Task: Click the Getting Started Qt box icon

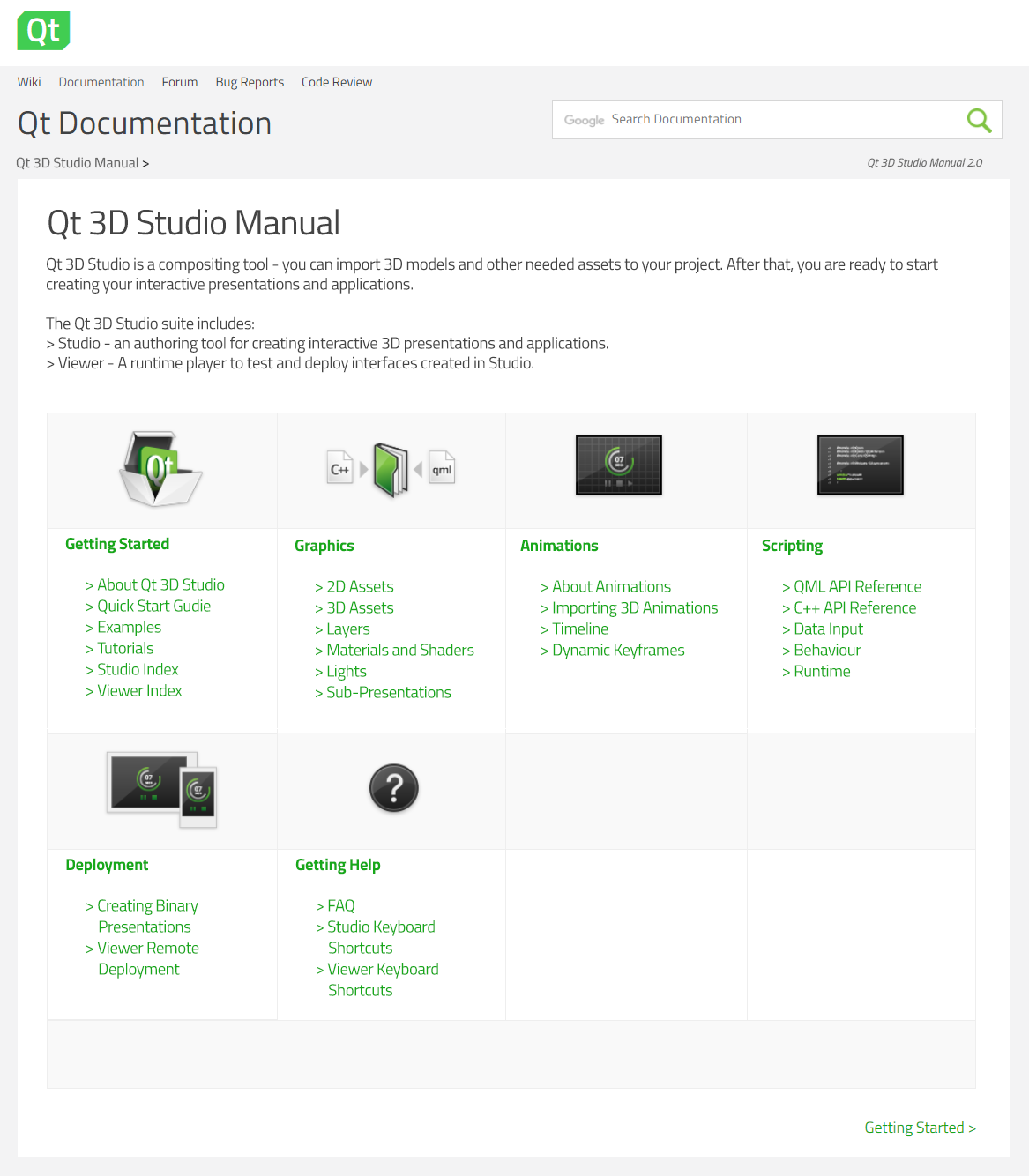Action: pos(160,468)
